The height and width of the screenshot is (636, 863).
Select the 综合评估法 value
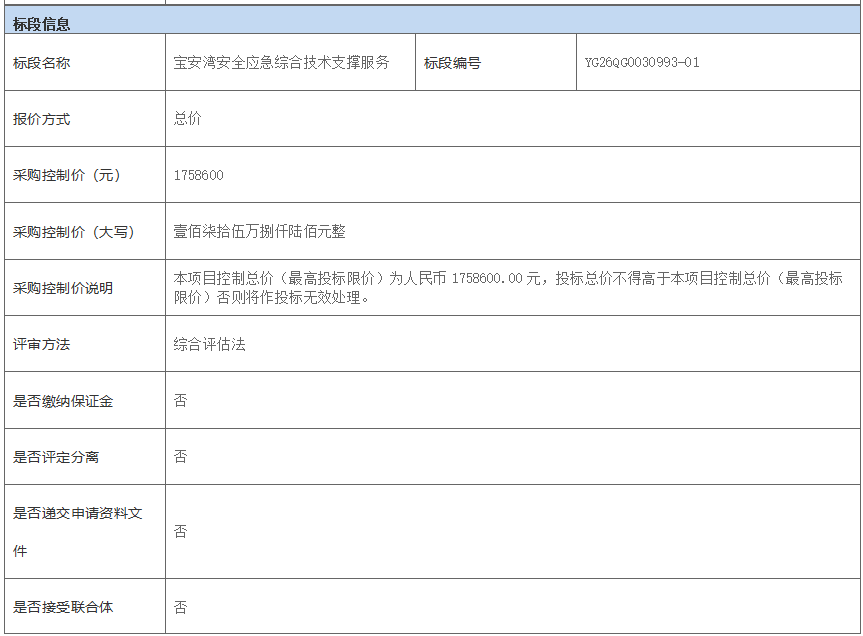(x=210, y=344)
